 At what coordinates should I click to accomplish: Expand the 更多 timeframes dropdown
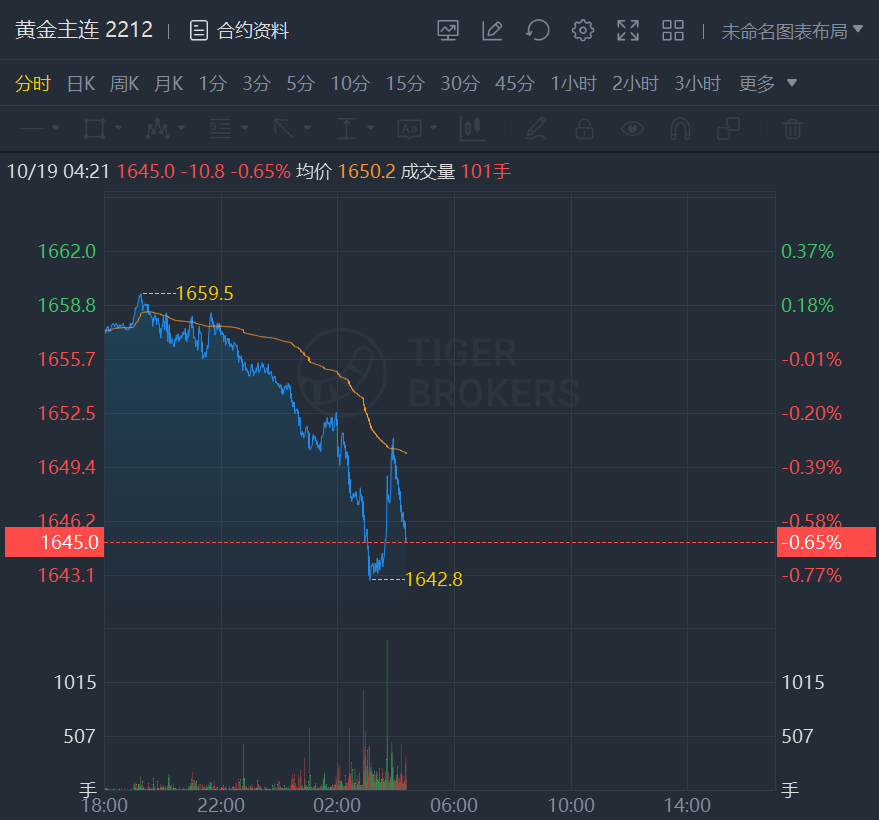[x=768, y=84]
